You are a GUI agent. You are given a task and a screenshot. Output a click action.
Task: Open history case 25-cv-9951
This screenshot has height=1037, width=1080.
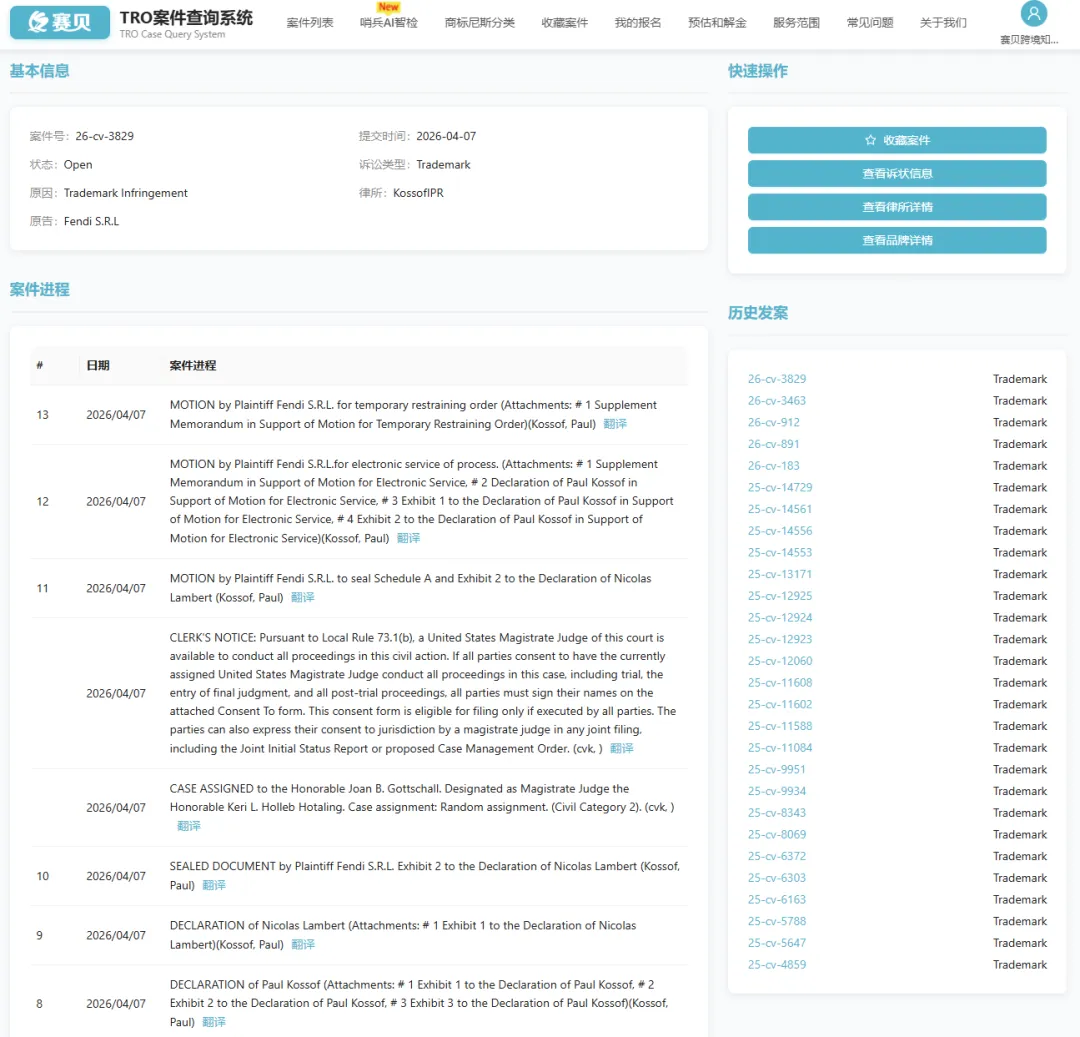(x=777, y=770)
